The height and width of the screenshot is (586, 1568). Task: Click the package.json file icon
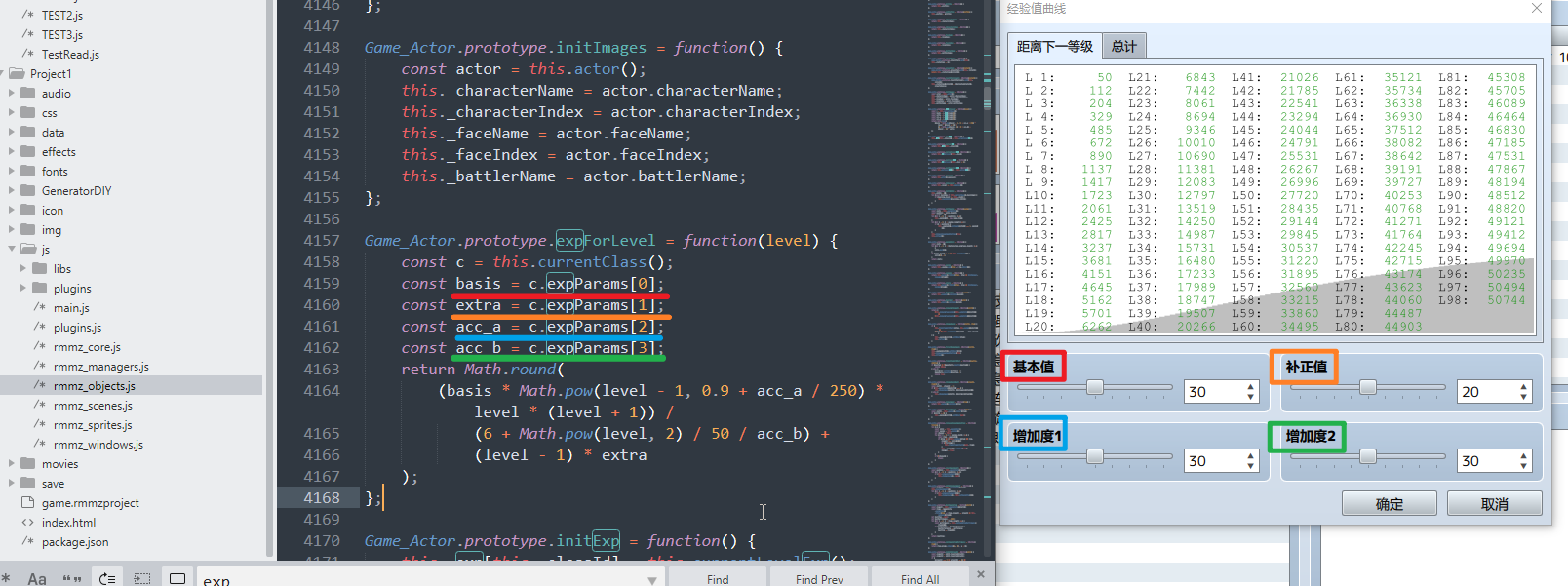pos(28,542)
